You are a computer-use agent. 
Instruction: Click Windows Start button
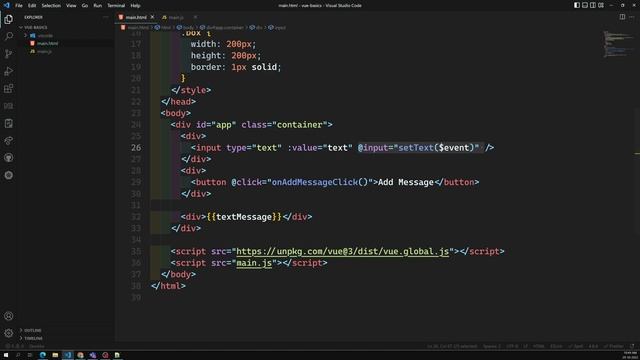pos(6,356)
